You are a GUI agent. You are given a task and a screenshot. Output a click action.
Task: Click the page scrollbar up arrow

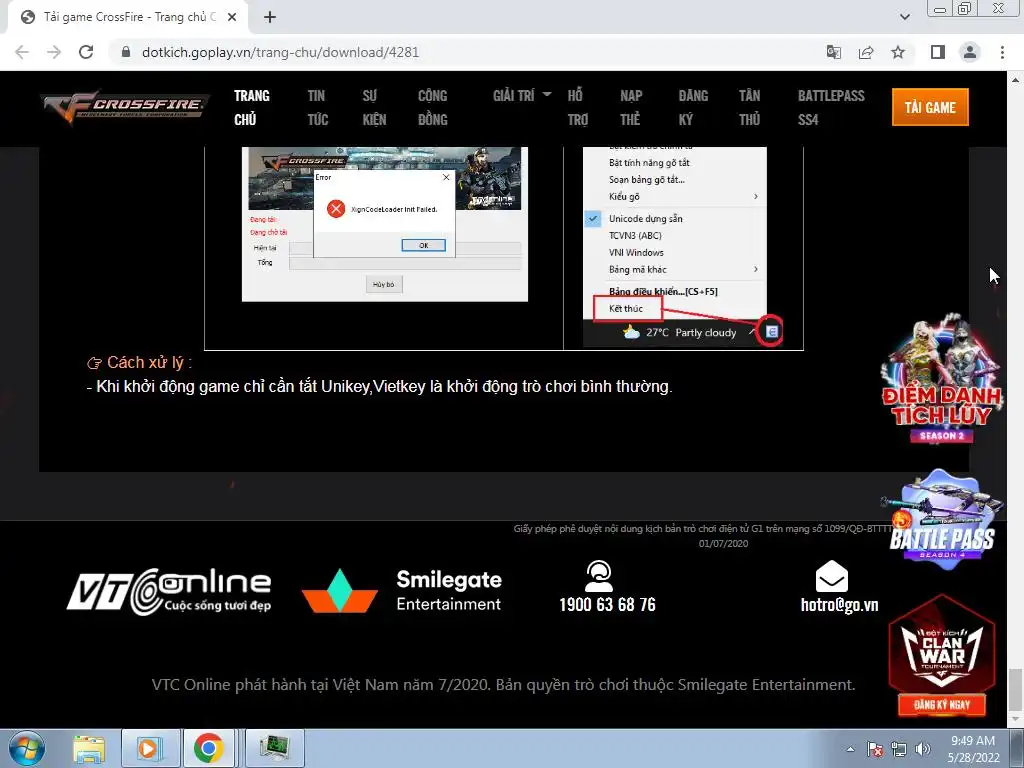pyautogui.click(x=1016, y=80)
